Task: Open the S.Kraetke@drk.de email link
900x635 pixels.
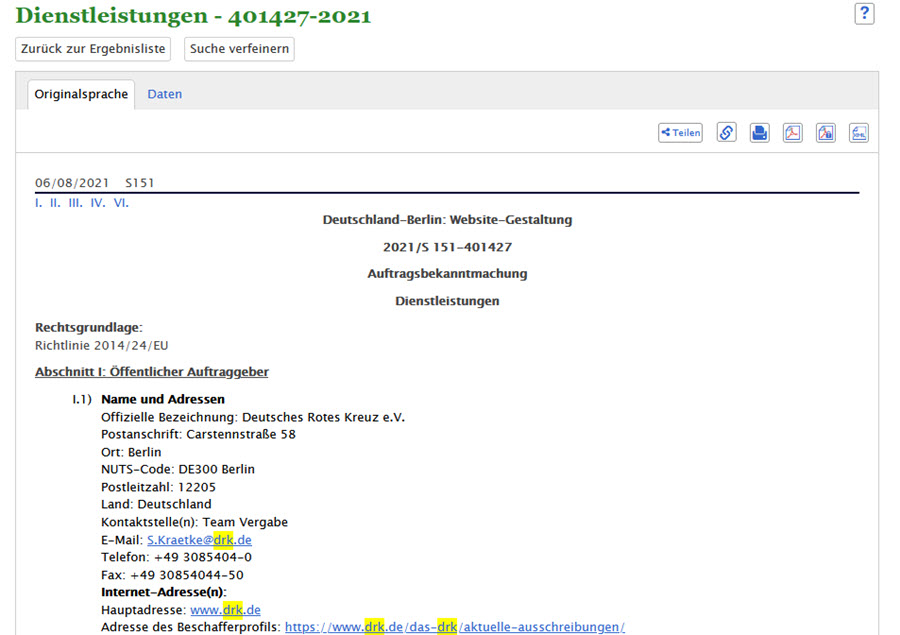Action: click(x=199, y=540)
